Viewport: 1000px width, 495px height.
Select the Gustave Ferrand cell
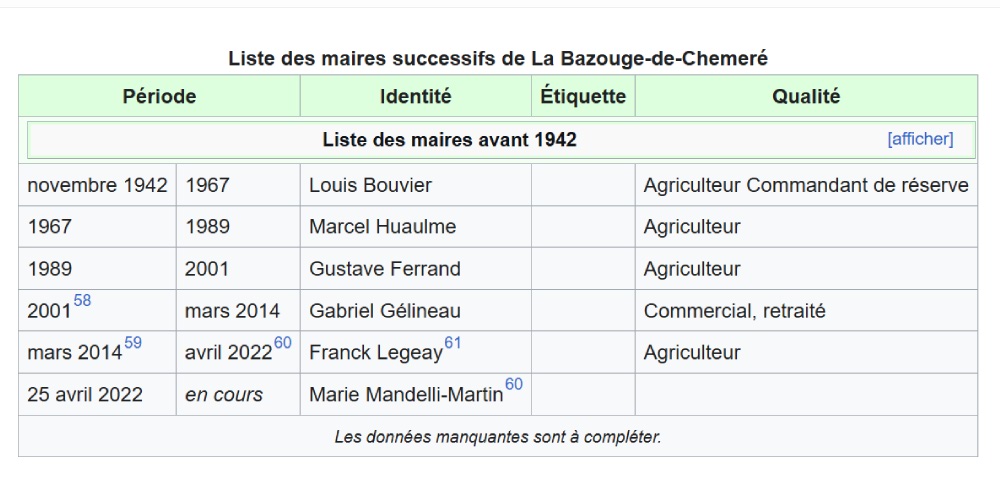pos(385,269)
